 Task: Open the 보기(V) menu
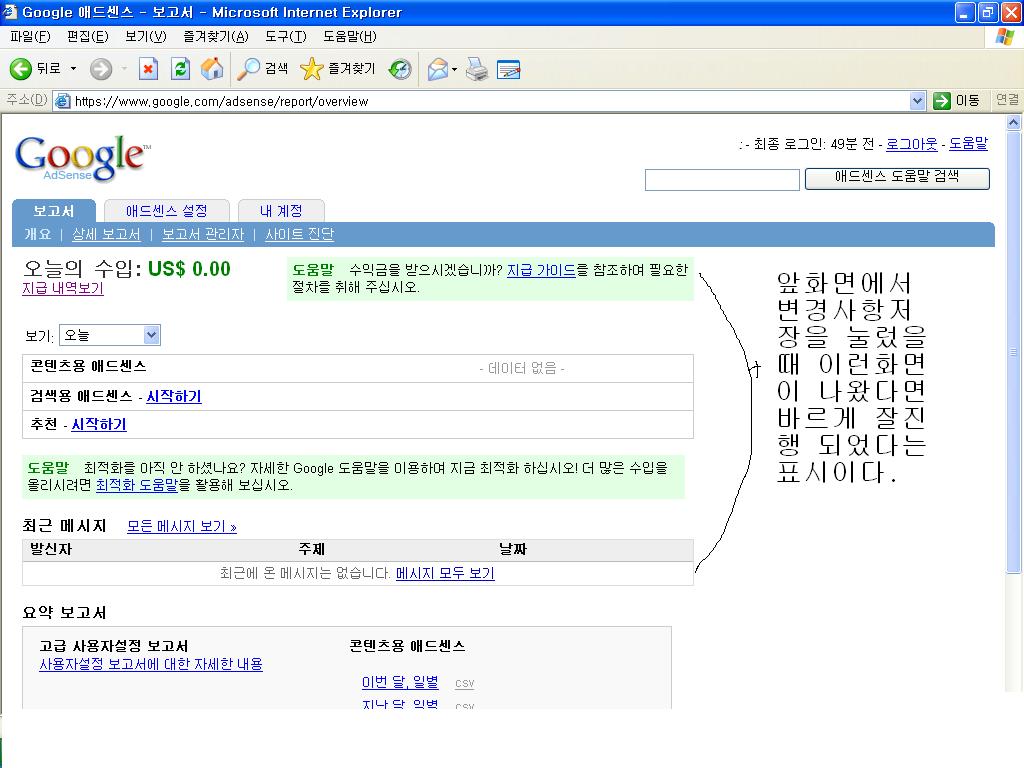click(146, 37)
